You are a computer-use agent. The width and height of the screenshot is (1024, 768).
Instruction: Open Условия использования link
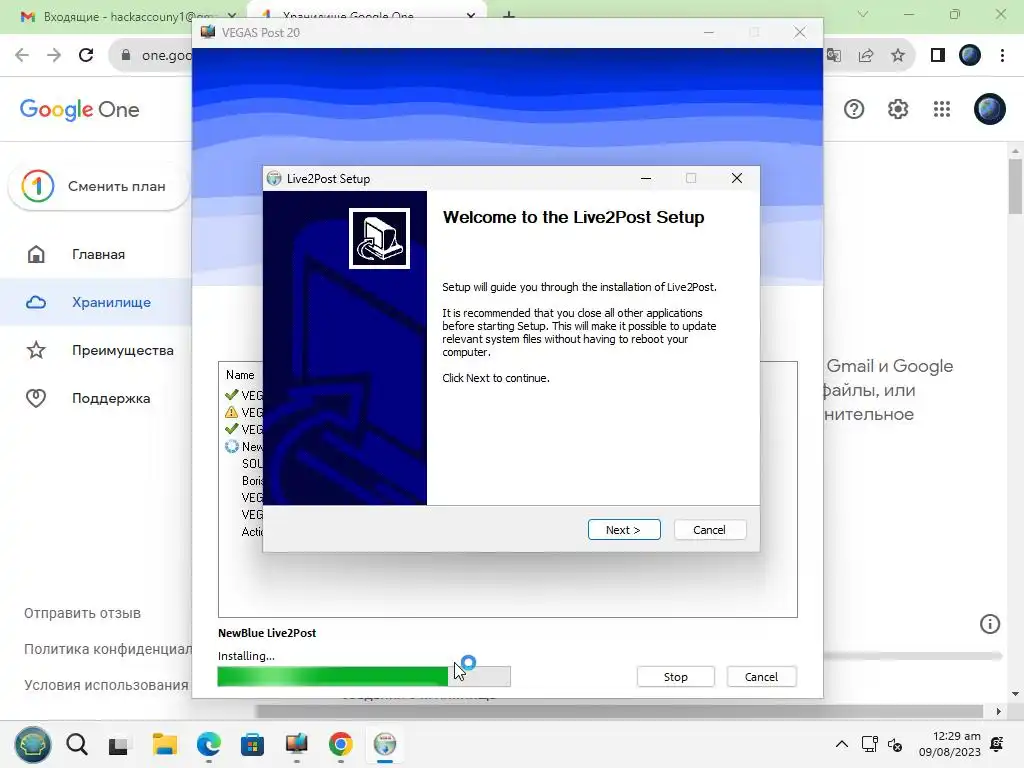106,685
